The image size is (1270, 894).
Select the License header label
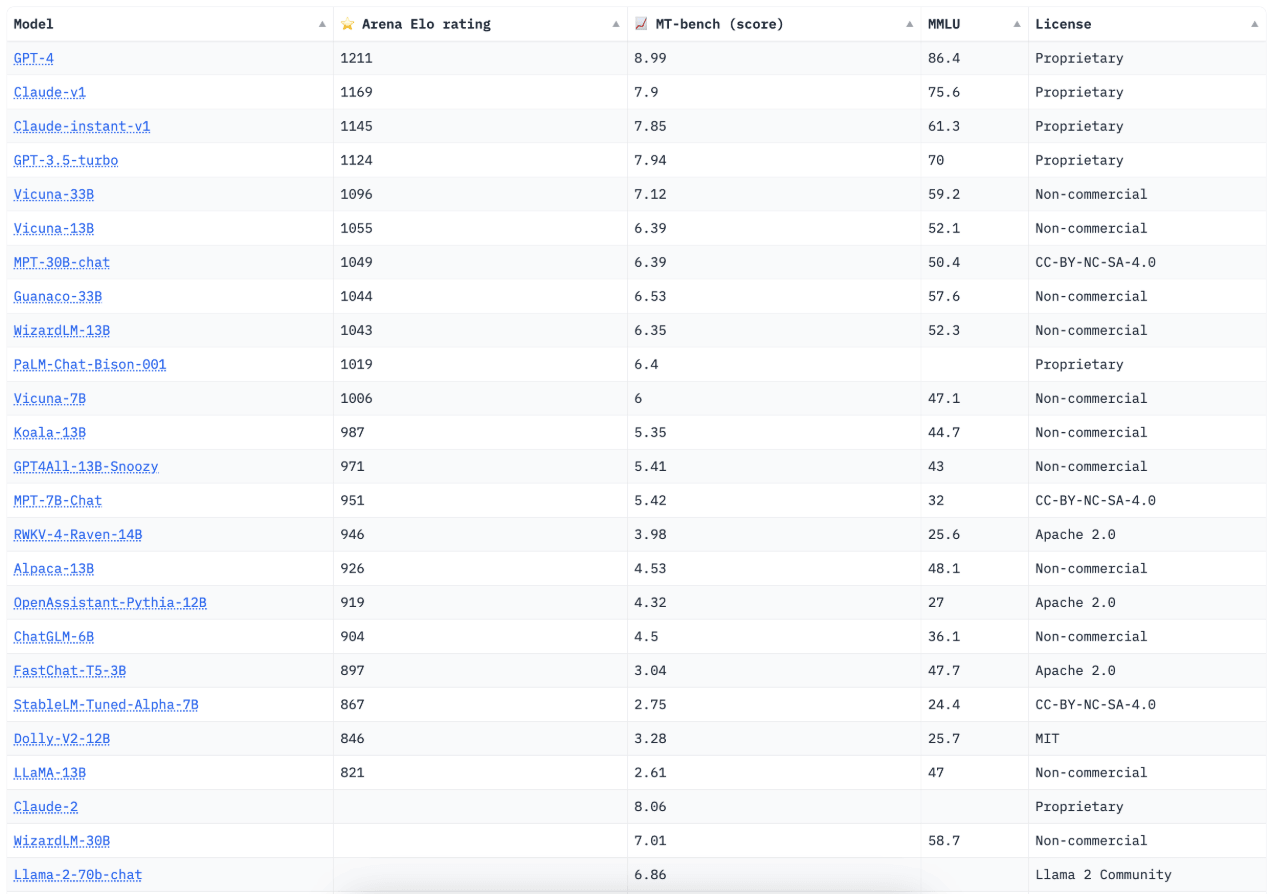pos(1063,24)
